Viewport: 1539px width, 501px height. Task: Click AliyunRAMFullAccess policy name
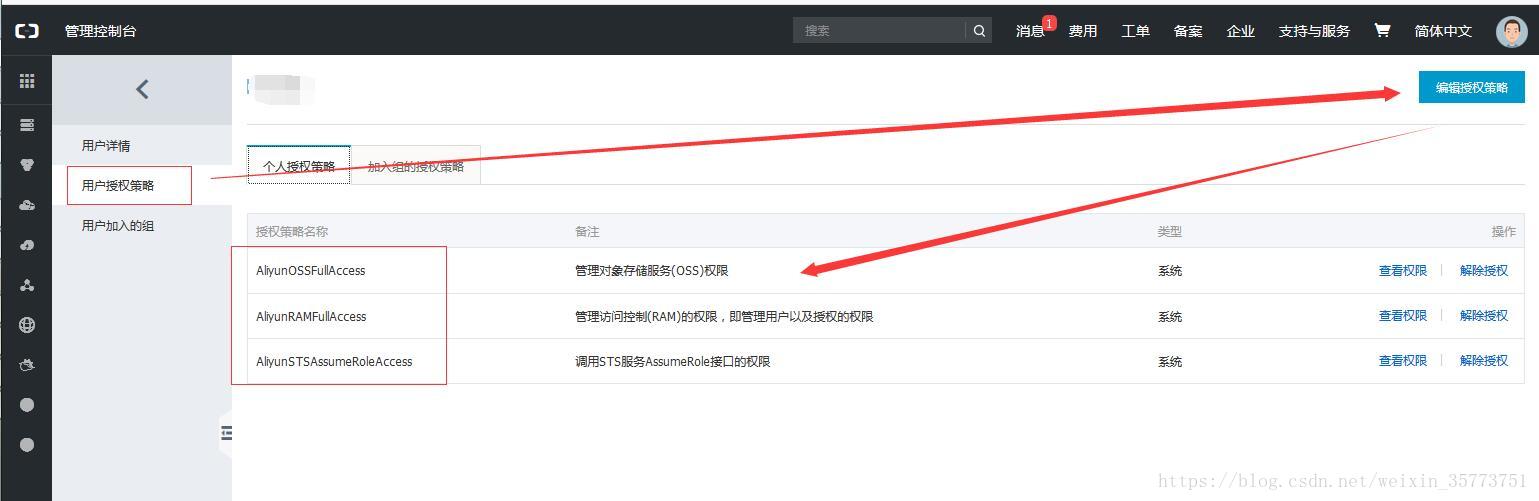(311, 316)
